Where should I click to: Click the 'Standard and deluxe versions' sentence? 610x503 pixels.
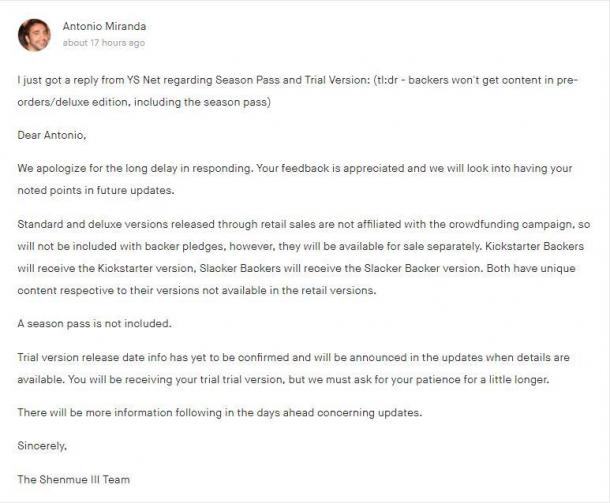coord(304,224)
